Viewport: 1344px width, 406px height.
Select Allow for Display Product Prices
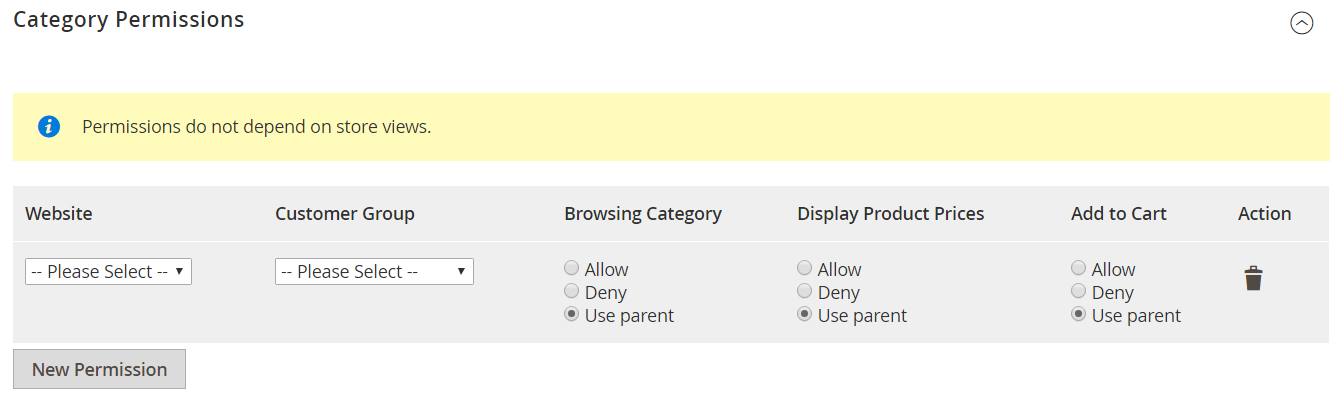pyautogui.click(x=804, y=269)
